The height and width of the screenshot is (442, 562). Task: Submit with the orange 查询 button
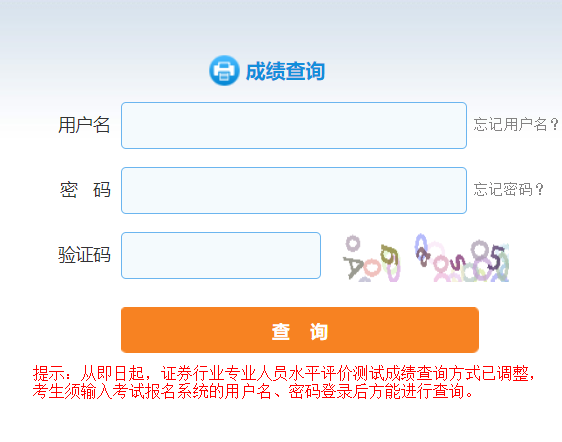(x=300, y=330)
